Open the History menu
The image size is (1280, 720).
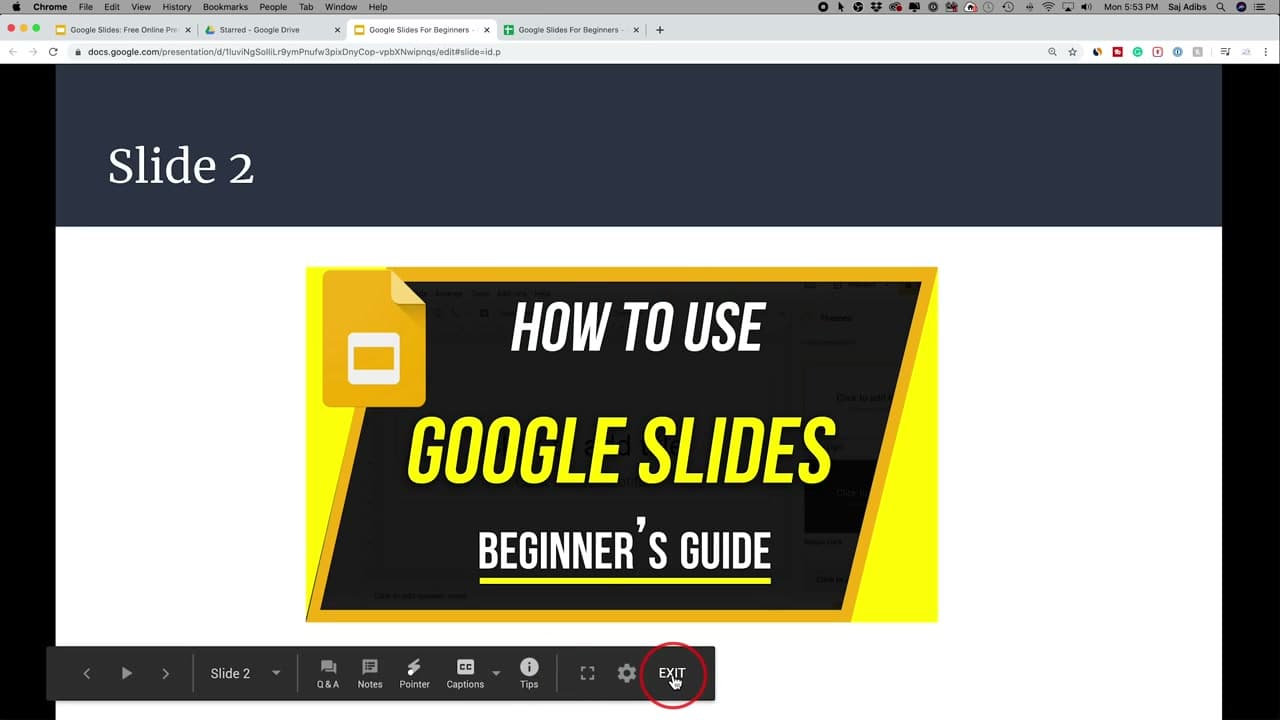[x=177, y=7]
